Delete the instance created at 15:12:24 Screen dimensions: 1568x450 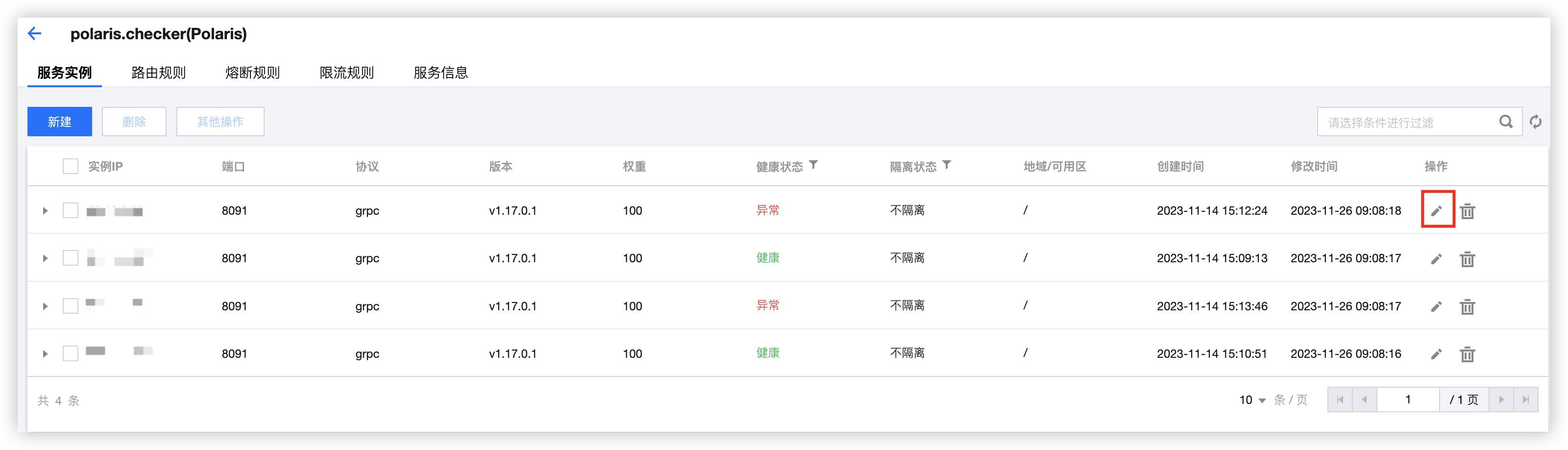tap(1467, 211)
